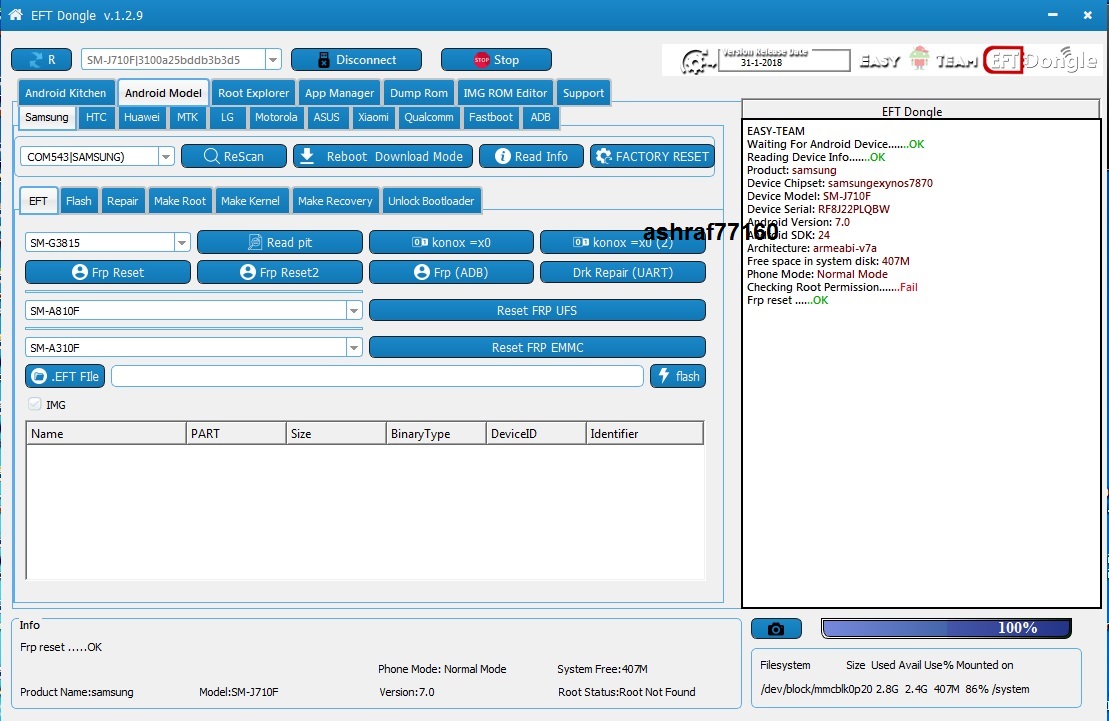Click the Drk Repair (UART) button
Screen dimensions: 1109x721
tap(623, 272)
